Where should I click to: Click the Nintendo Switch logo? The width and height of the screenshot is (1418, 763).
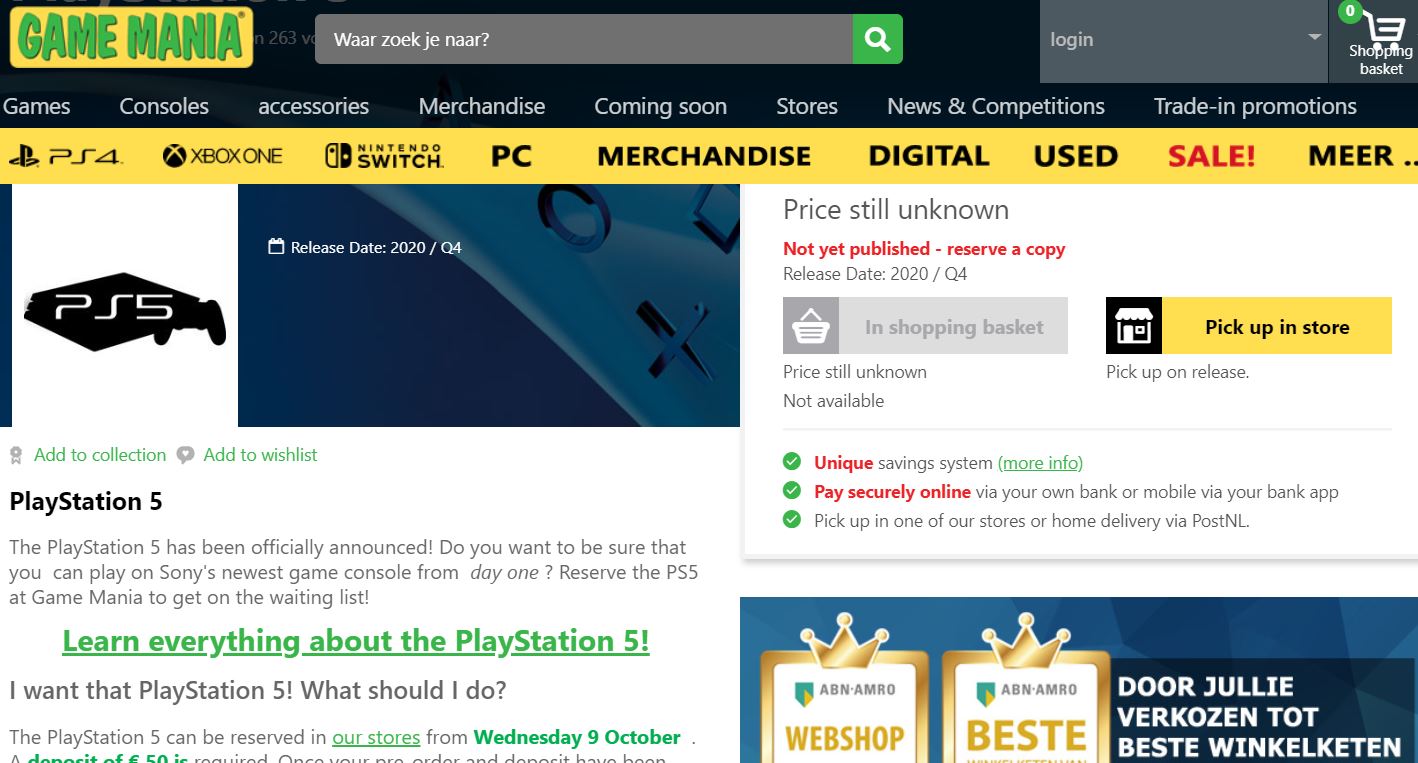point(384,156)
